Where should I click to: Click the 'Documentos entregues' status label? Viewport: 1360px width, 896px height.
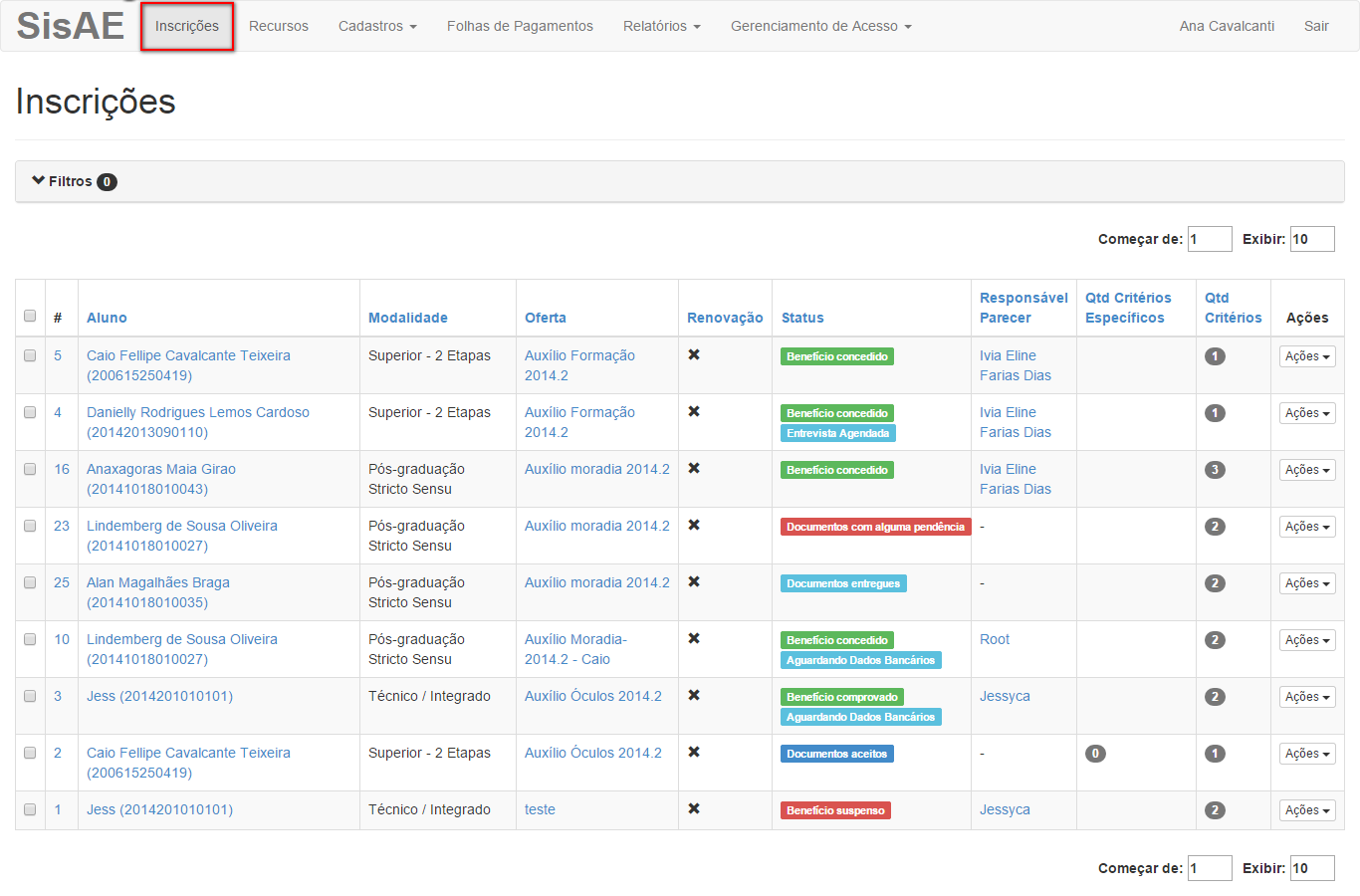(x=843, y=583)
